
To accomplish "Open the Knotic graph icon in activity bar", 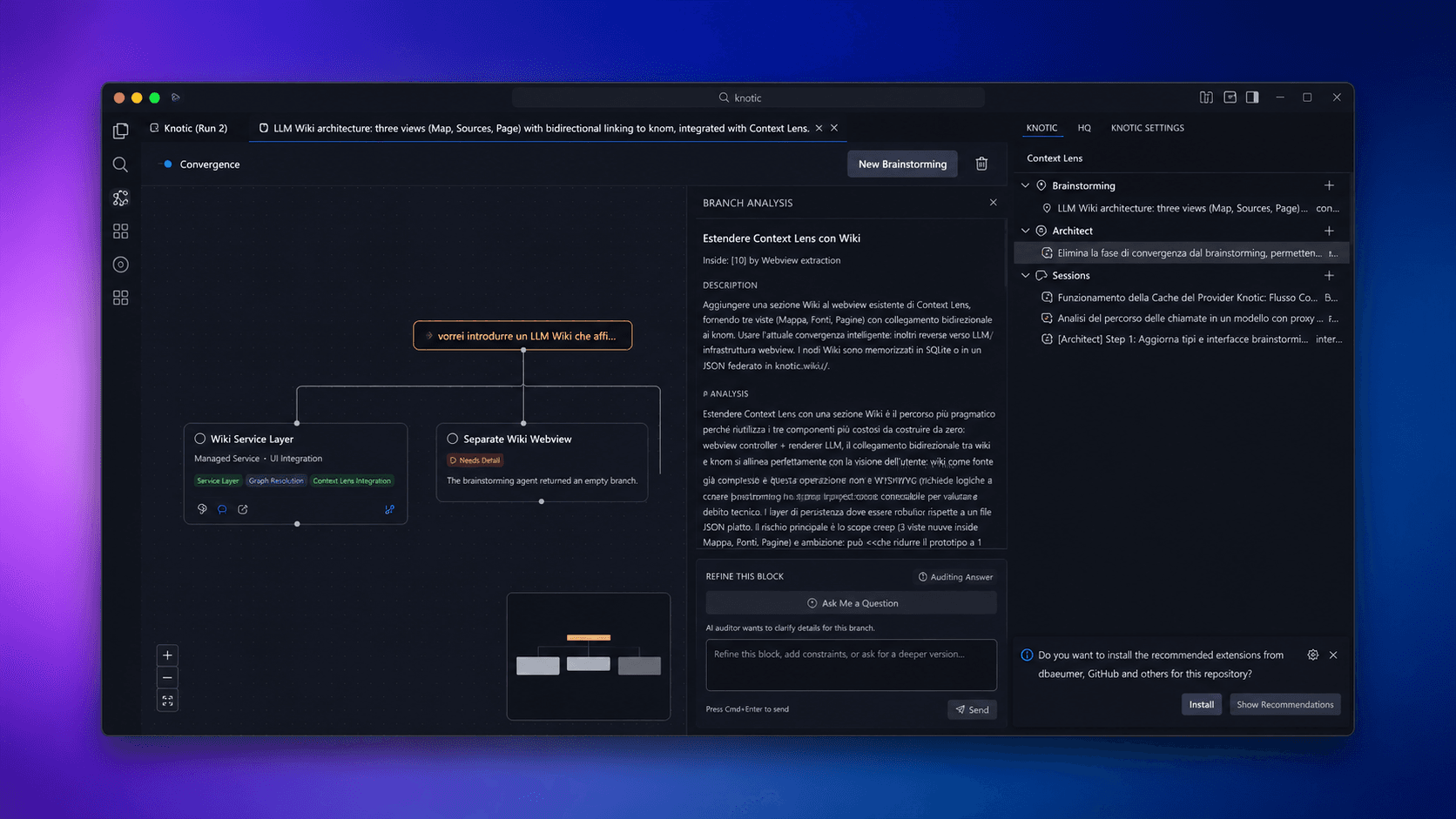I will (120, 198).
